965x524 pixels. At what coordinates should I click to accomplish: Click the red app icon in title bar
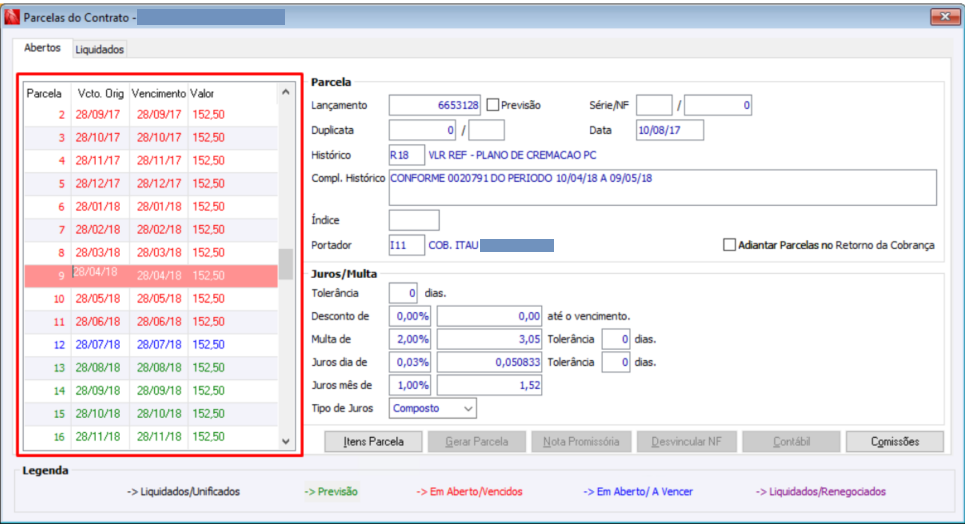12,17
